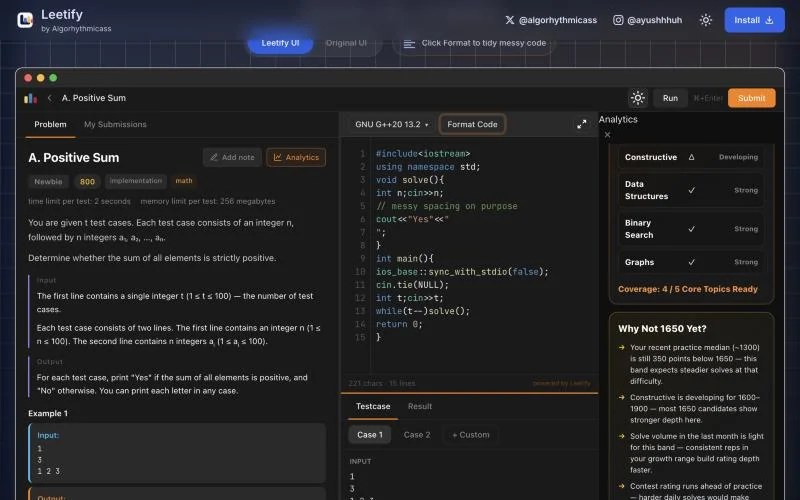The image size is (800, 500).
Task: Click the 'powered by Leetify' text
Action: pos(561,383)
